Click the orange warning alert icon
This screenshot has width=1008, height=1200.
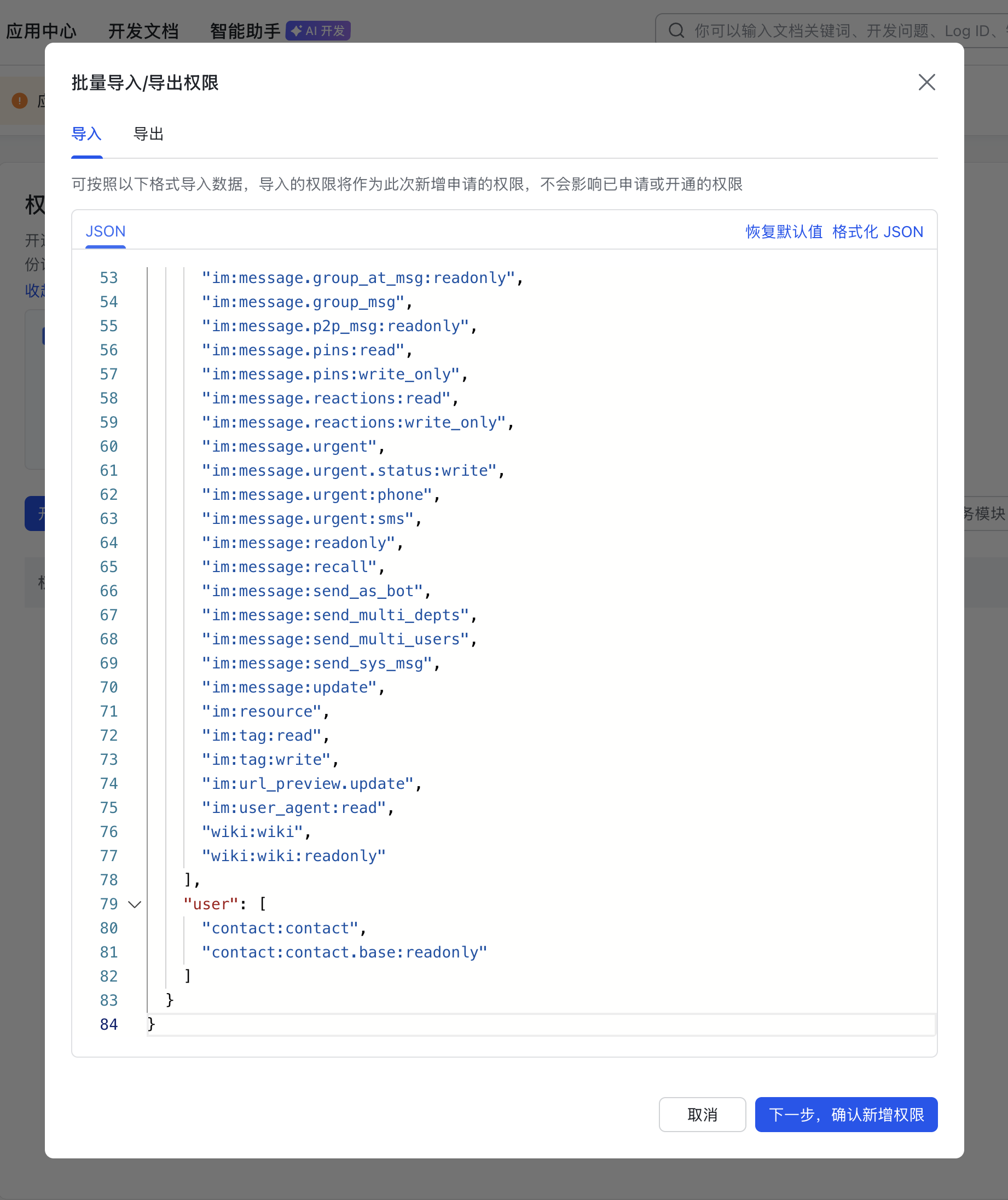point(20,101)
